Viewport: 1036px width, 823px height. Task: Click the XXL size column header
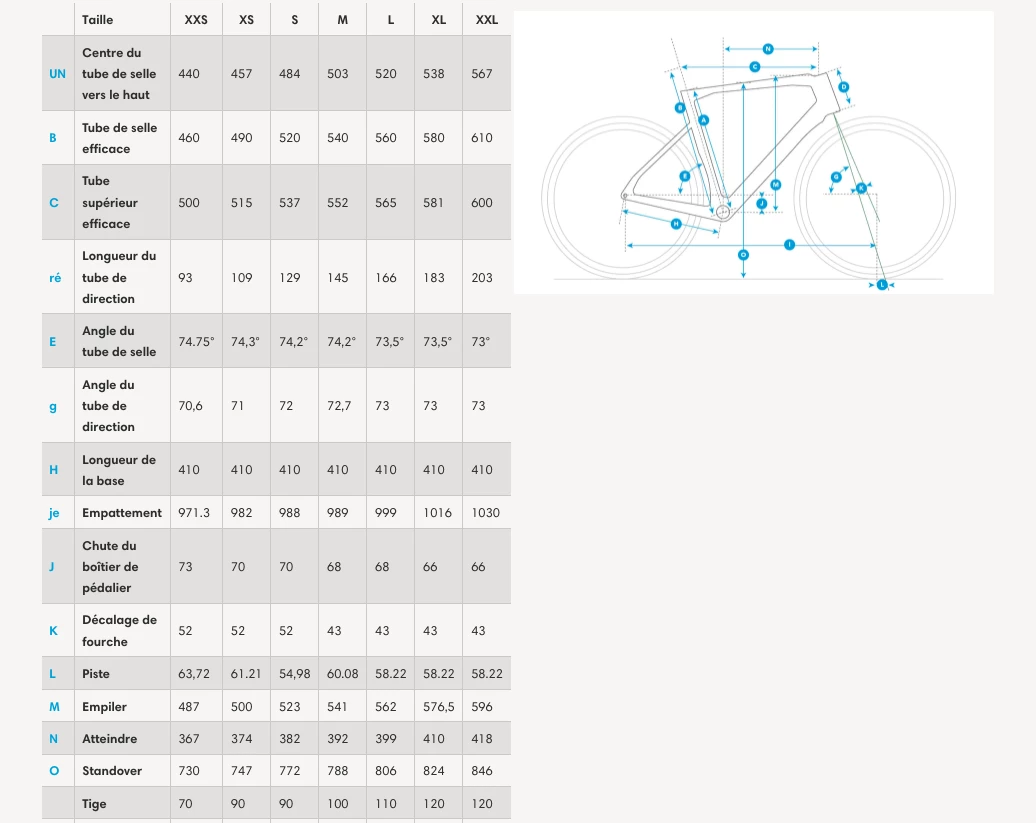487,20
